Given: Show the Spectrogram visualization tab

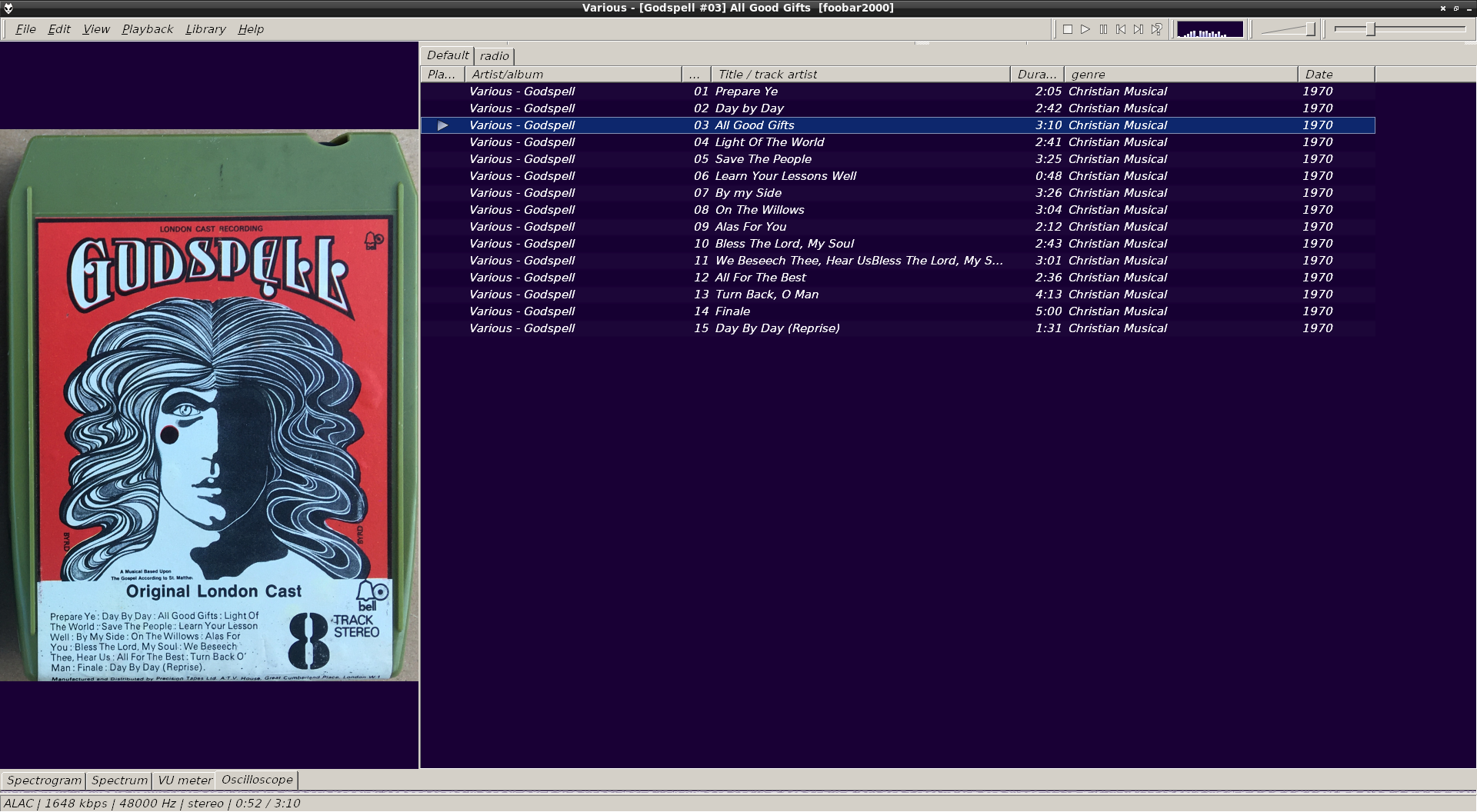Looking at the screenshot, I should pyautogui.click(x=44, y=780).
